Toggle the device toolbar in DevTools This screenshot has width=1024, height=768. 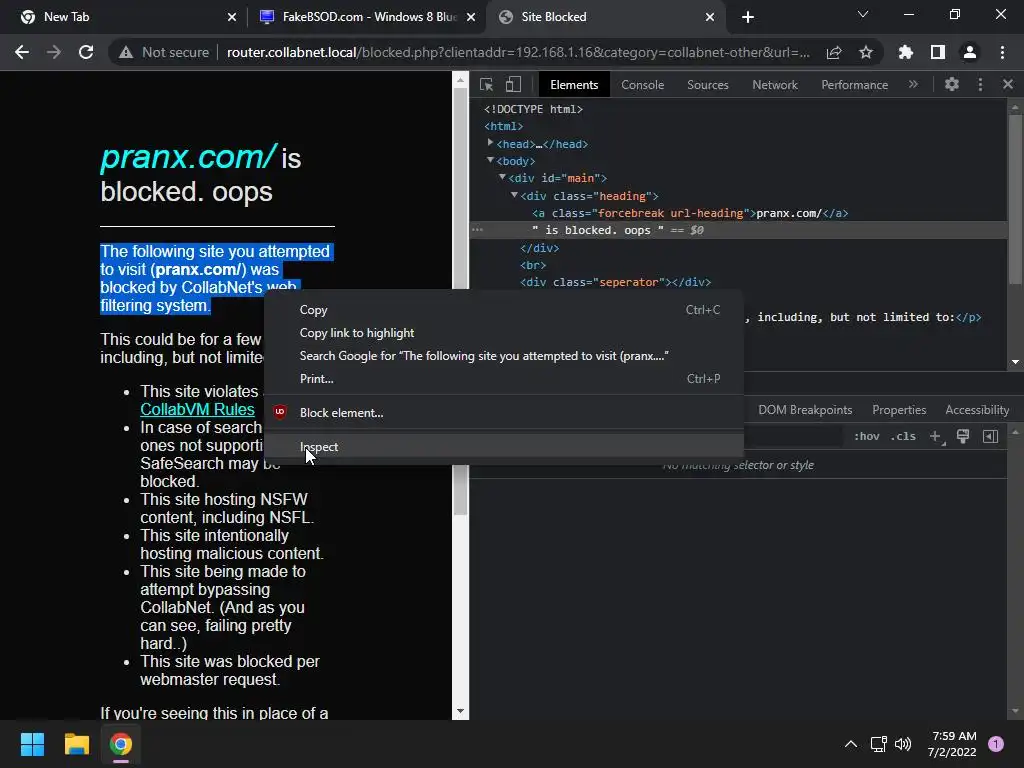pyautogui.click(x=513, y=84)
